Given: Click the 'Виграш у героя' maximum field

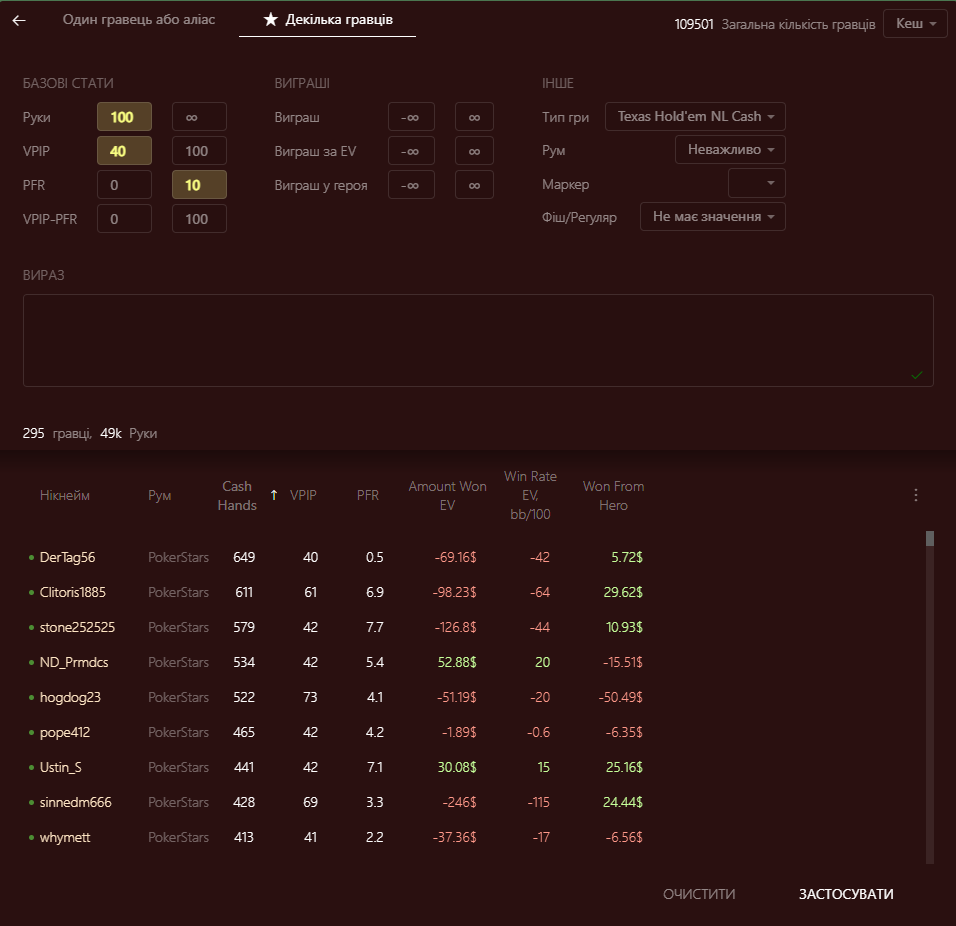Looking at the screenshot, I should click(474, 185).
